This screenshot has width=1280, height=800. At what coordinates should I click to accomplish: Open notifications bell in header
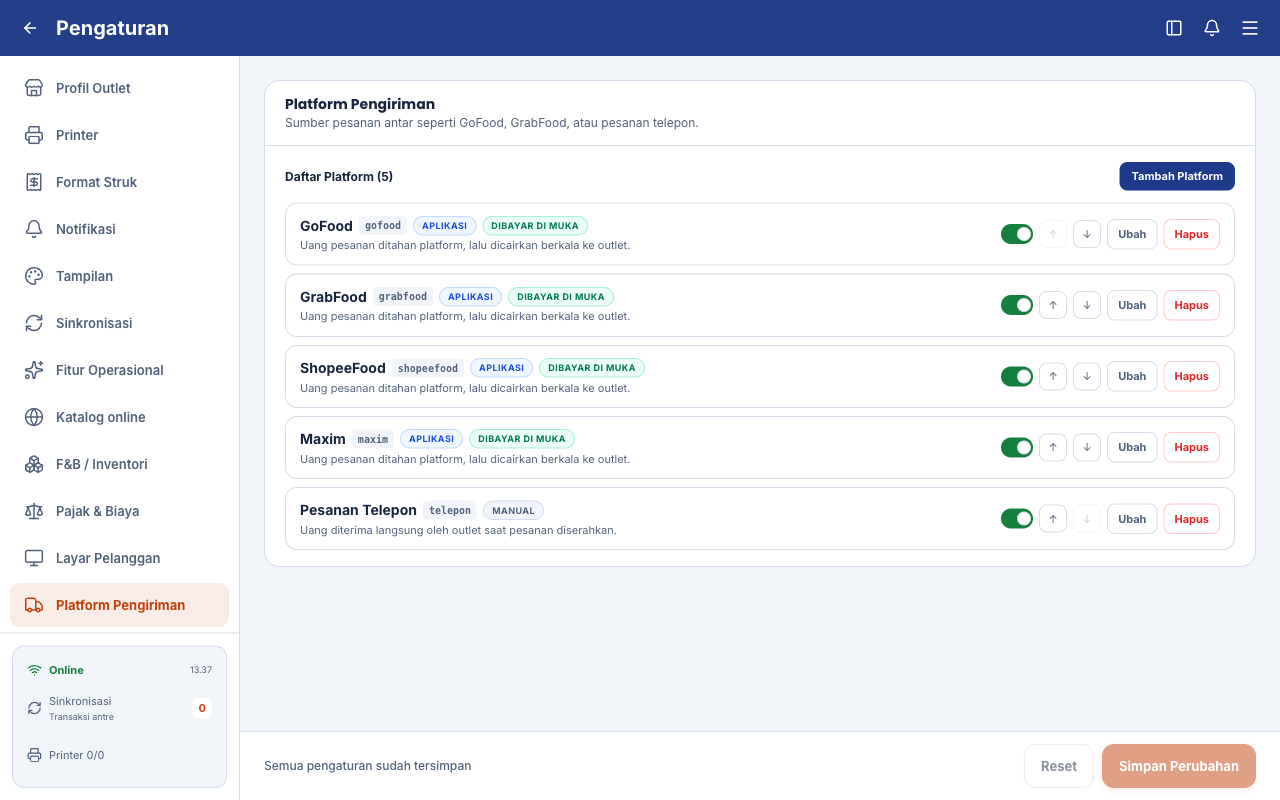(x=1212, y=28)
